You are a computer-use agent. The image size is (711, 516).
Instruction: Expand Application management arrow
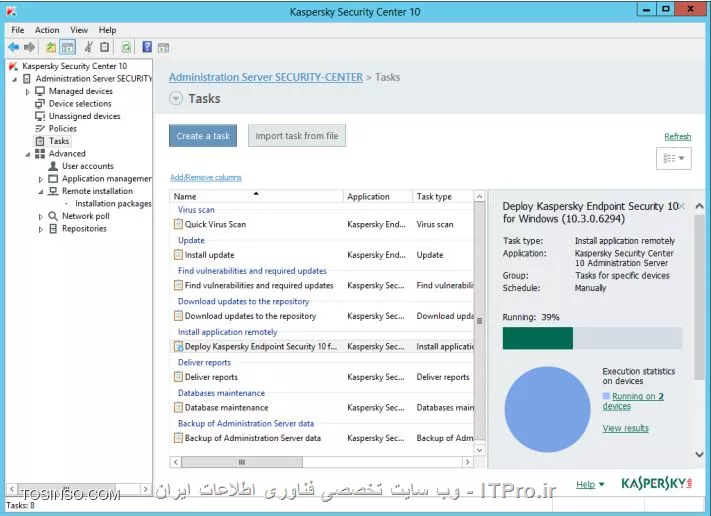click(x=41, y=179)
